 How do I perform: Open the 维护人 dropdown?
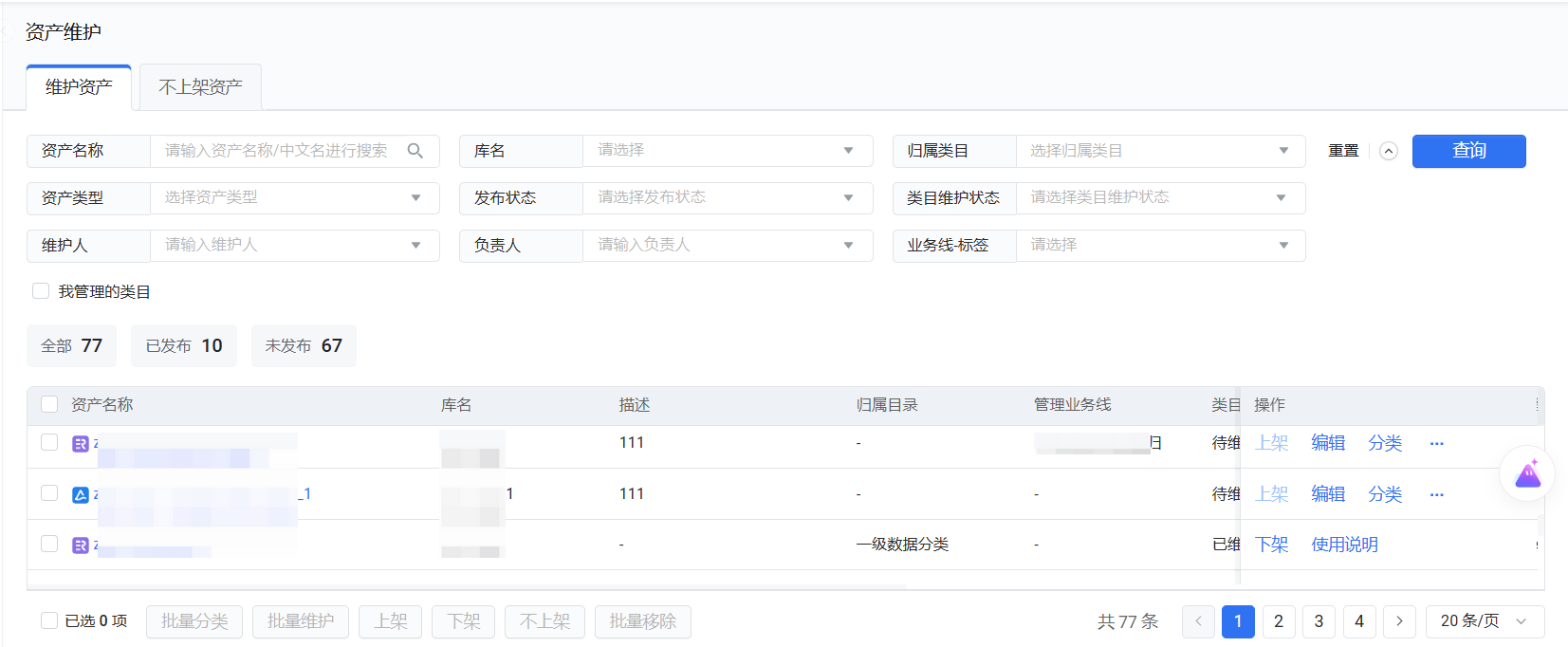[295, 246]
